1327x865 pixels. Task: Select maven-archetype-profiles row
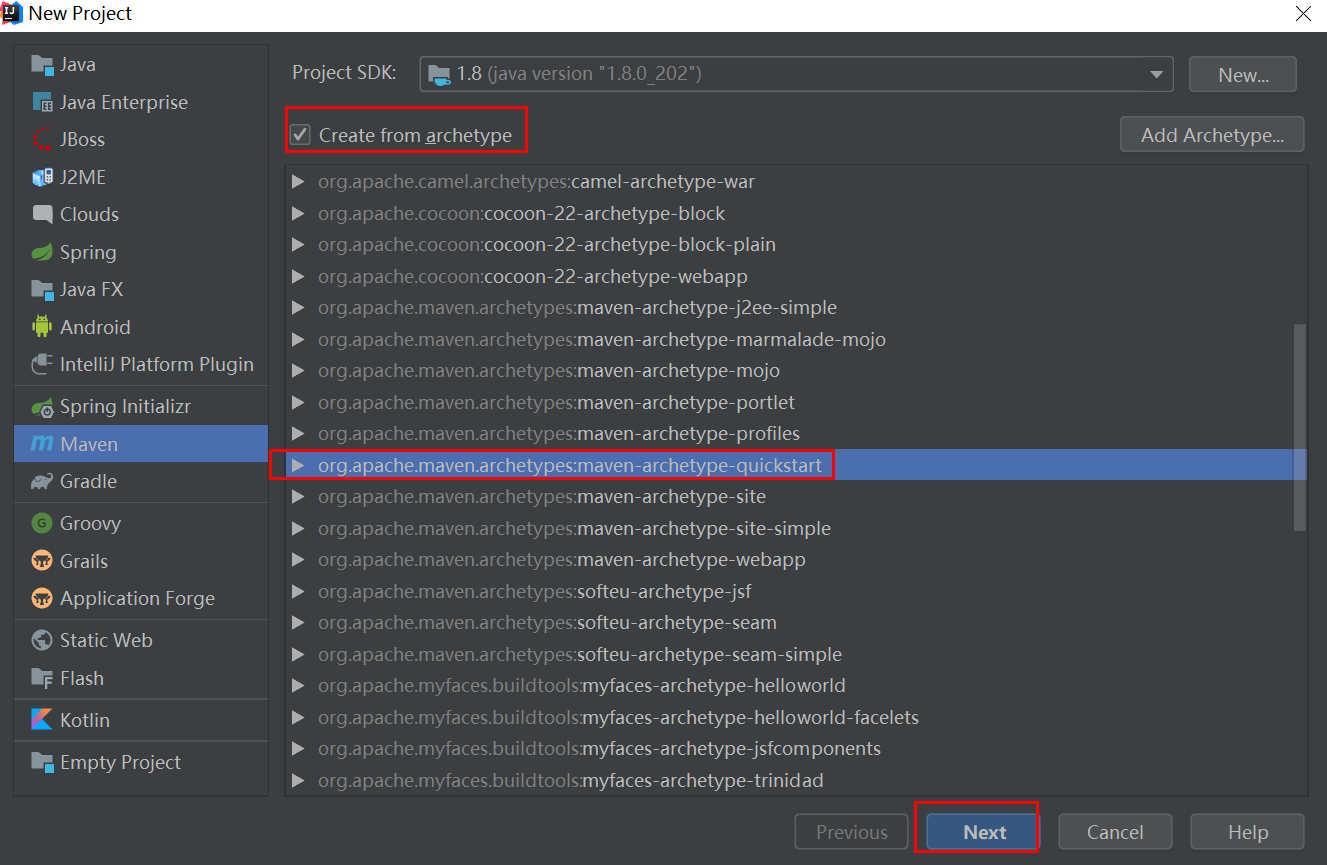[796, 434]
